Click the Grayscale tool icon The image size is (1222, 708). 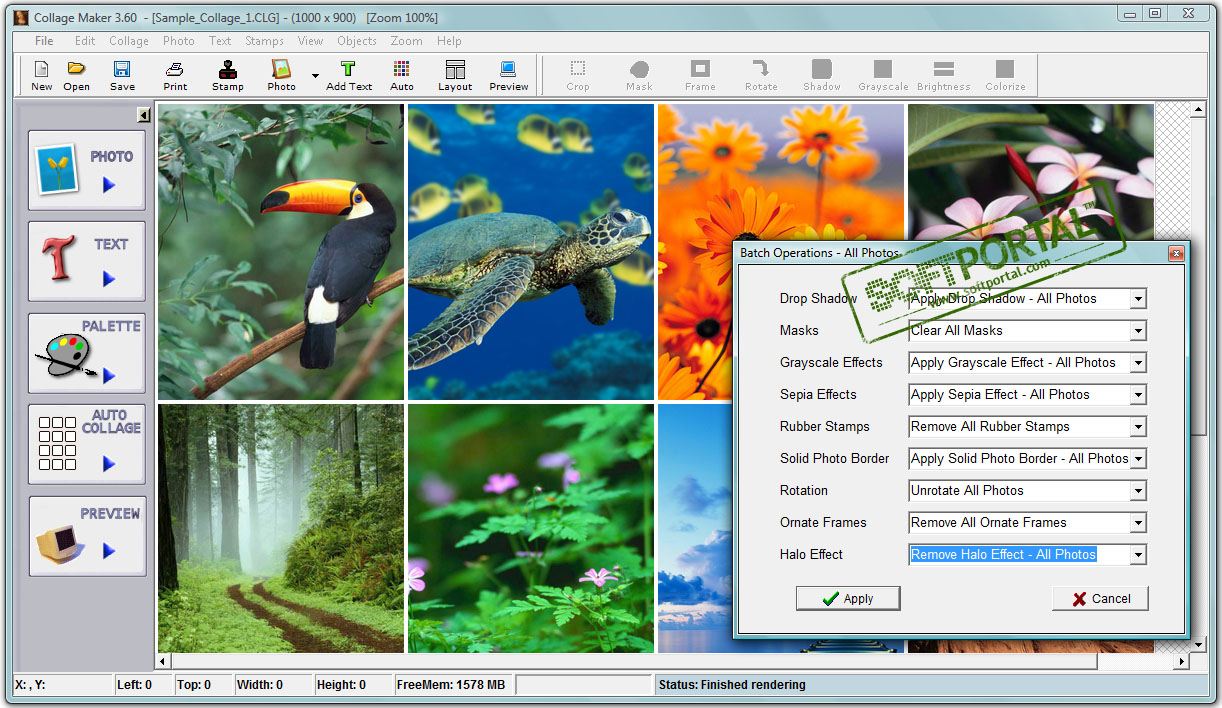(x=883, y=75)
